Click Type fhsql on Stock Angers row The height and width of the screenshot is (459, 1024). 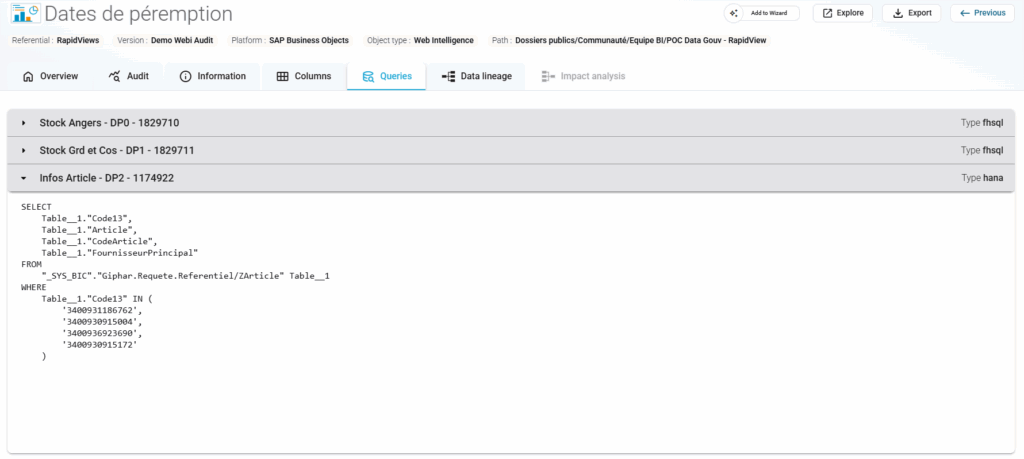pyautogui.click(x=982, y=123)
